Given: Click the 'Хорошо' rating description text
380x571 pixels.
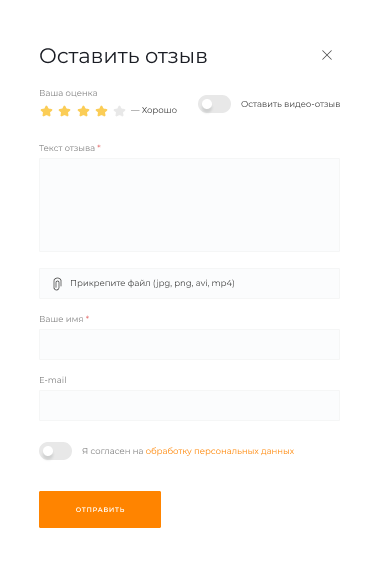Looking at the screenshot, I should (x=159, y=110).
